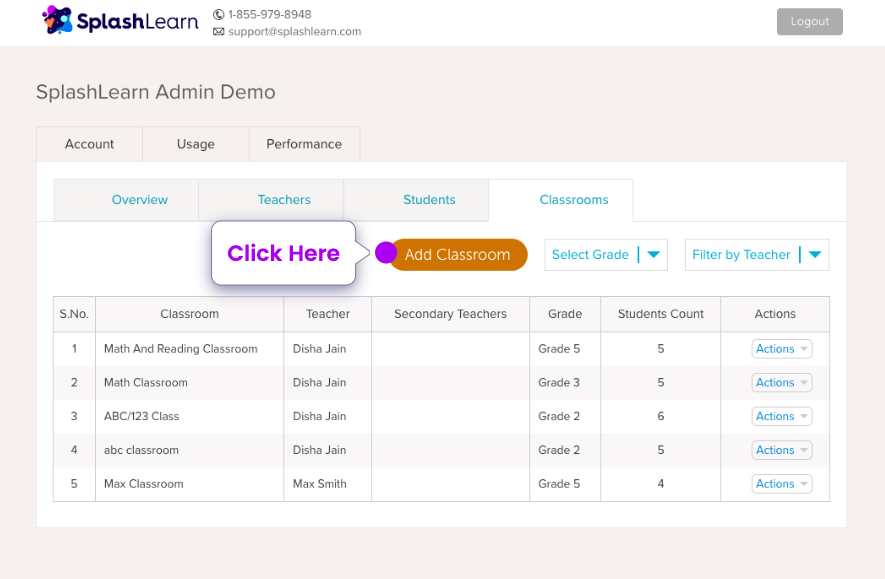Expand Actions menu for Max Classroom

[x=782, y=484]
